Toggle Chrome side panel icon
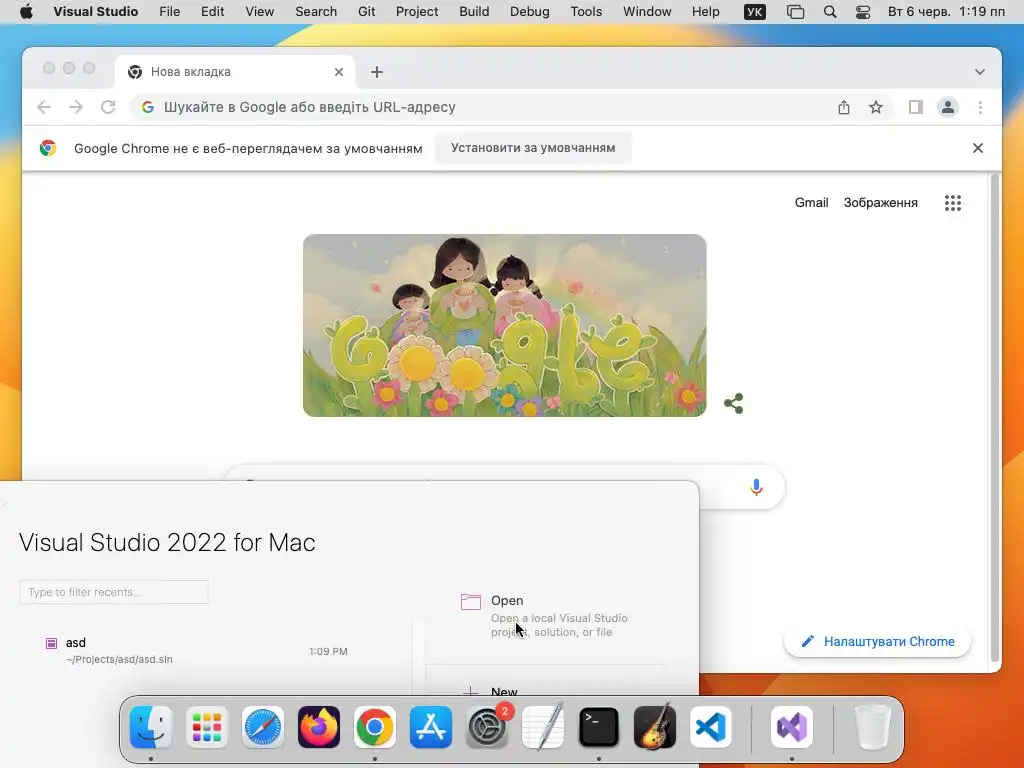Screen dimensions: 1024x768 (x=916, y=107)
